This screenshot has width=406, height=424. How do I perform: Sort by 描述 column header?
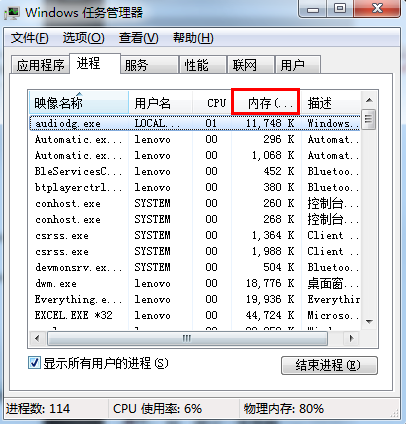[x=331, y=103]
